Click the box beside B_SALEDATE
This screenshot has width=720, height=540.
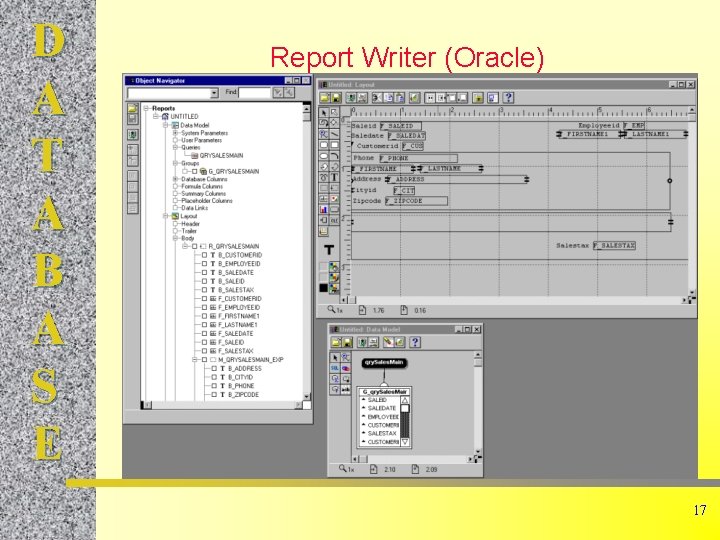pos(204,272)
